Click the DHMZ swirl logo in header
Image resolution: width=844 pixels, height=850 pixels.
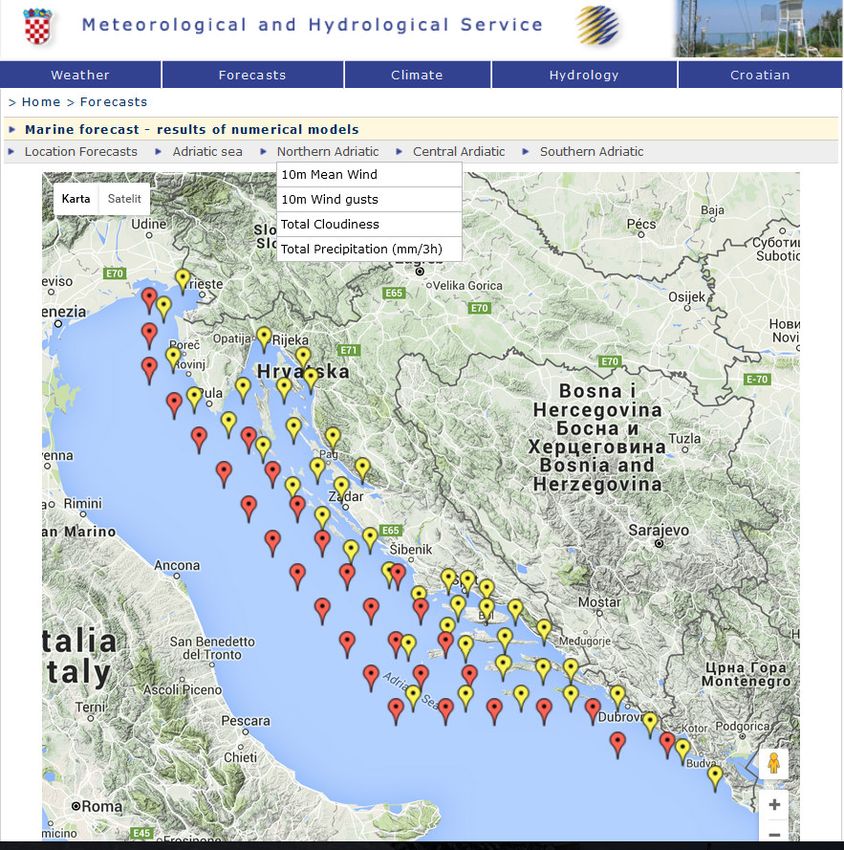[x=597, y=27]
